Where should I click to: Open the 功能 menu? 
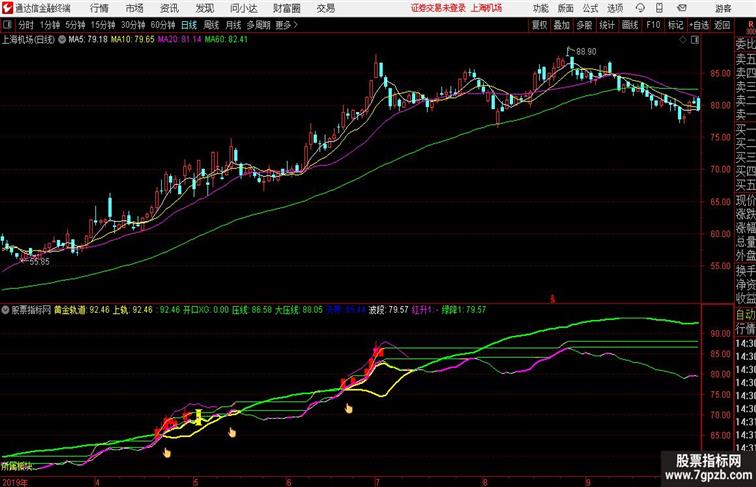click(x=540, y=8)
